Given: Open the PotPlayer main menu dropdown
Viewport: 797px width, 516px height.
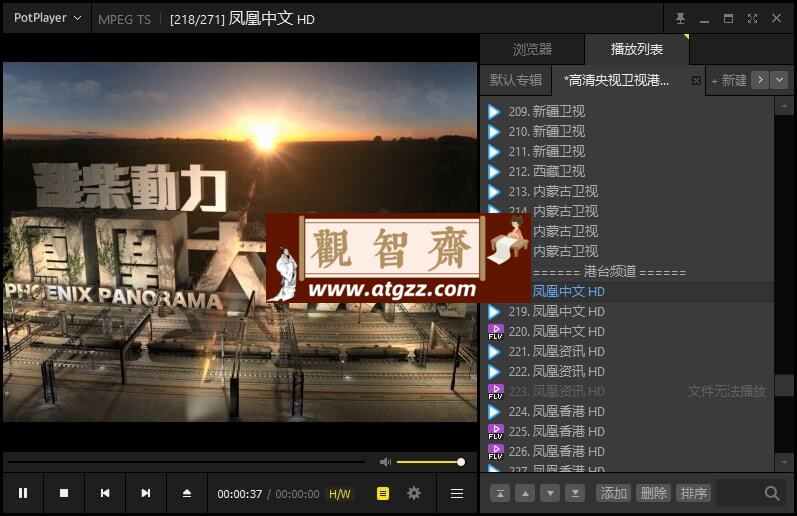Looking at the screenshot, I should click(x=47, y=18).
